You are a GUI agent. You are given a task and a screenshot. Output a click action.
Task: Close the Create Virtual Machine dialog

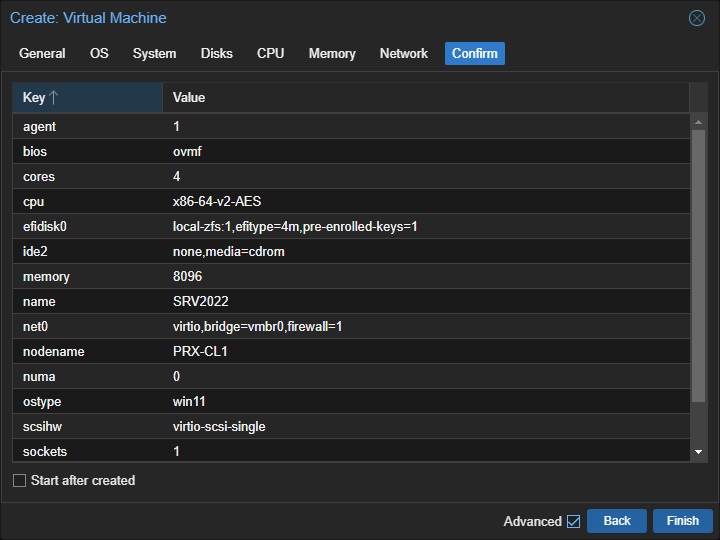point(697,18)
